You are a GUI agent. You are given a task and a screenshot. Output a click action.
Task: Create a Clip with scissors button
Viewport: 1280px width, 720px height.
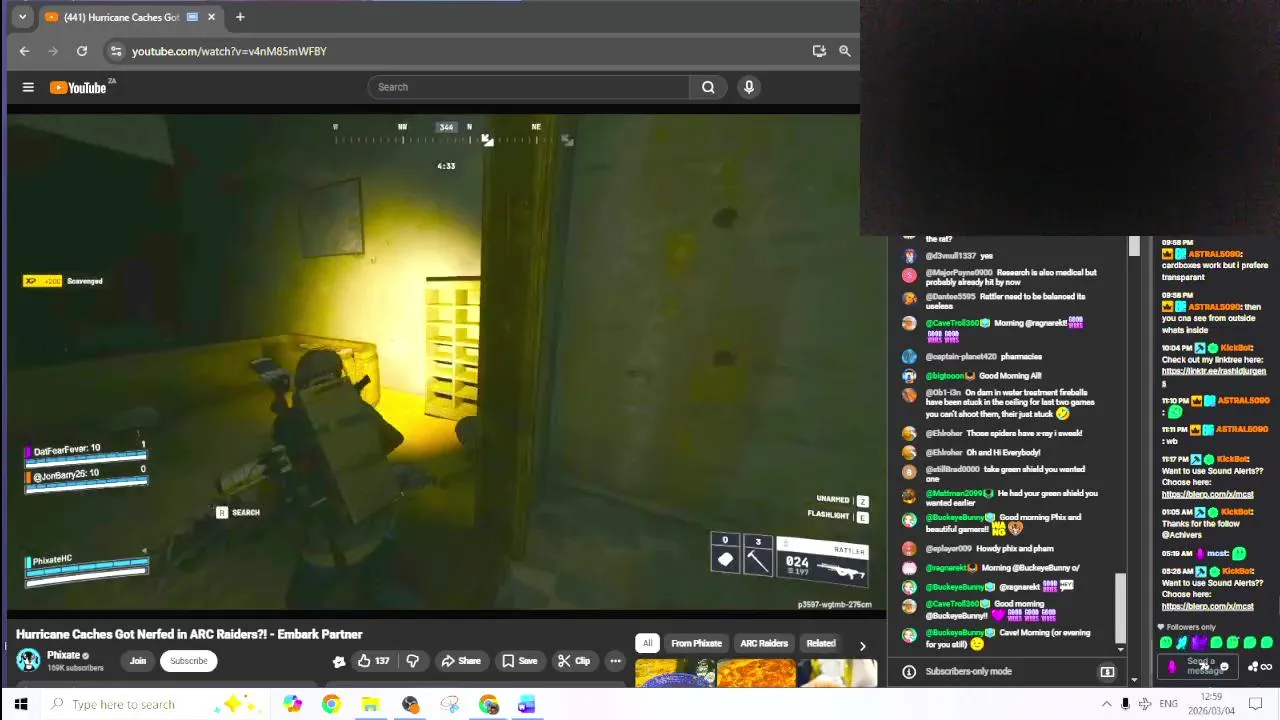coord(574,661)
